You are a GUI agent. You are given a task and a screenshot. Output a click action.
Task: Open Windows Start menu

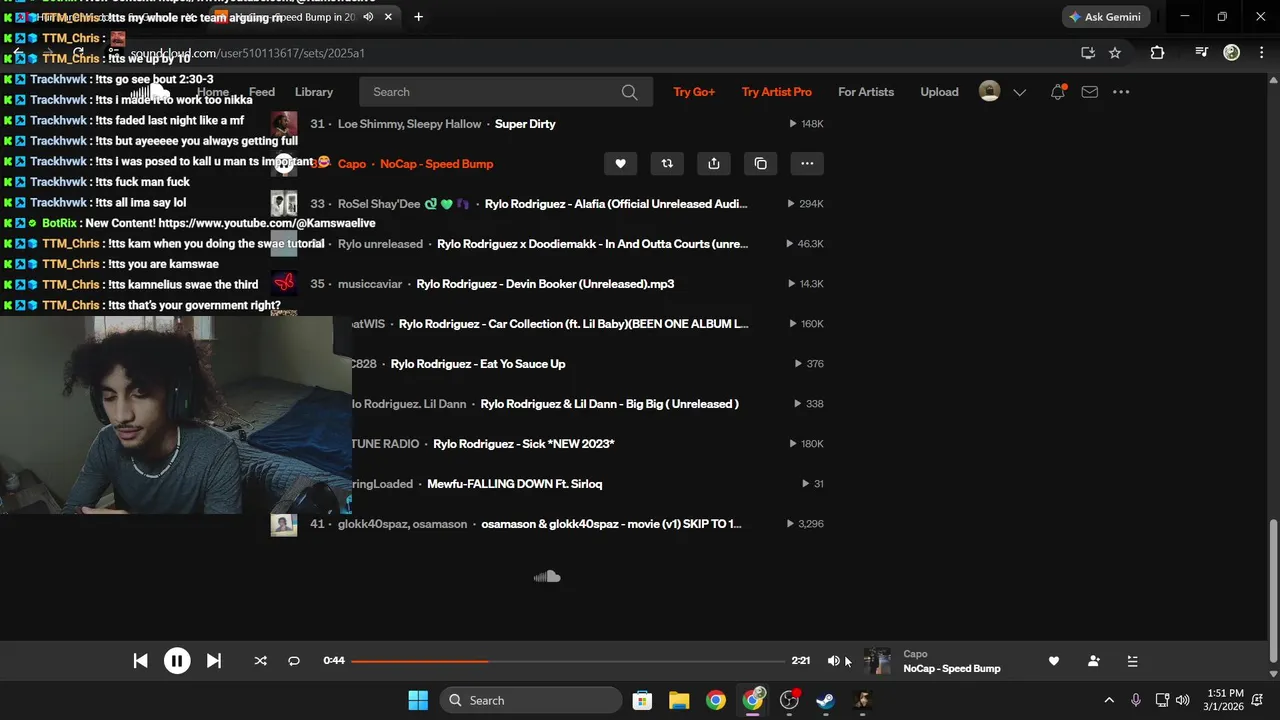[x=418, y=700]
